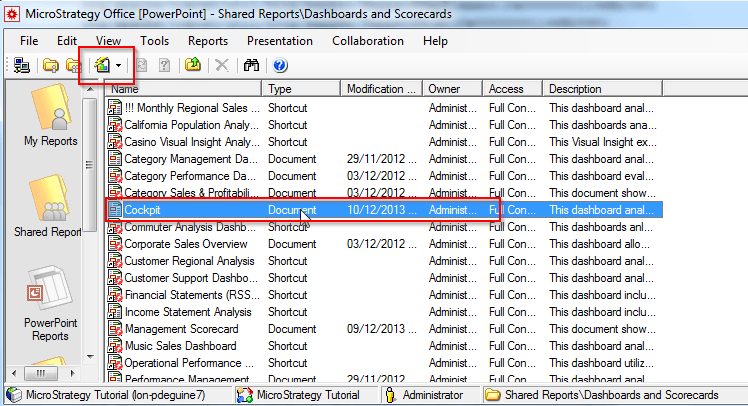The width and height of the screenshot is (748, 406).
Task: Open the Edit menu
Action: pos(67,41)
